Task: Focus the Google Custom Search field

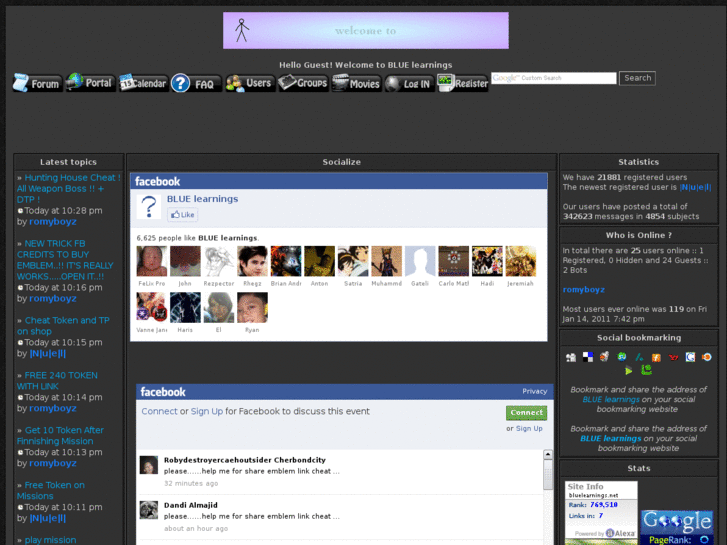Action: [x=554, y=78]
